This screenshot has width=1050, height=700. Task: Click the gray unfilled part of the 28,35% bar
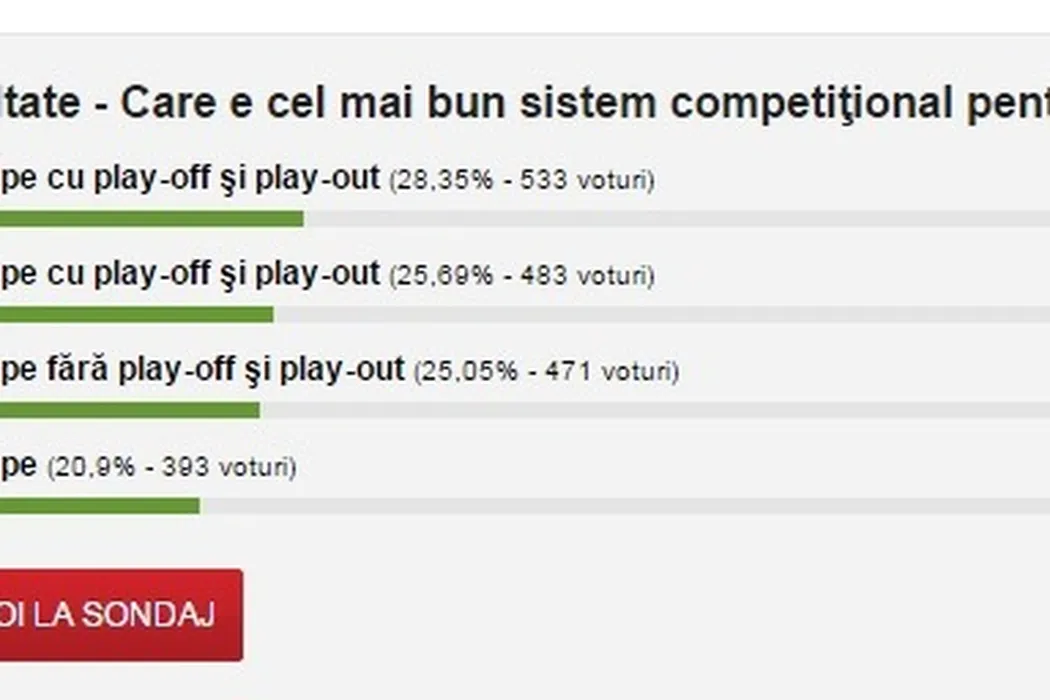[670, 219]
